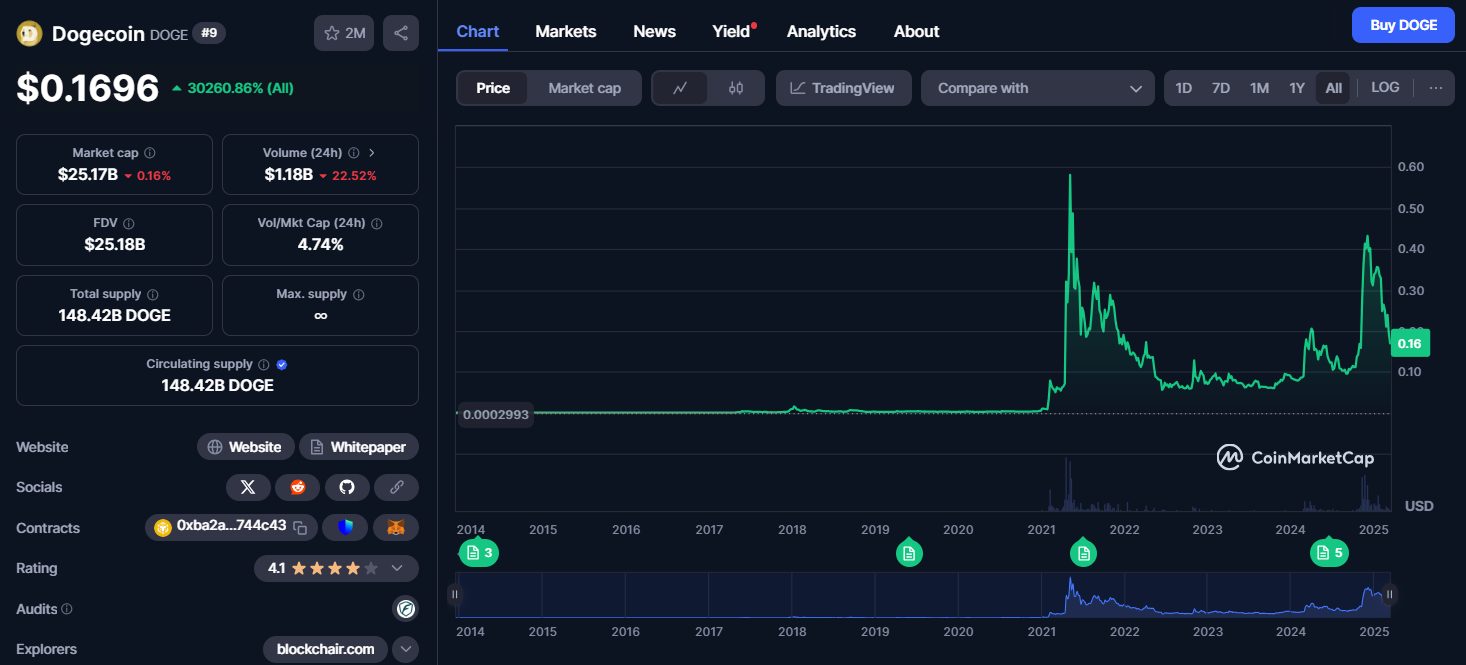Open the 2024 news marker with 5 events

tap(1329, 552)
